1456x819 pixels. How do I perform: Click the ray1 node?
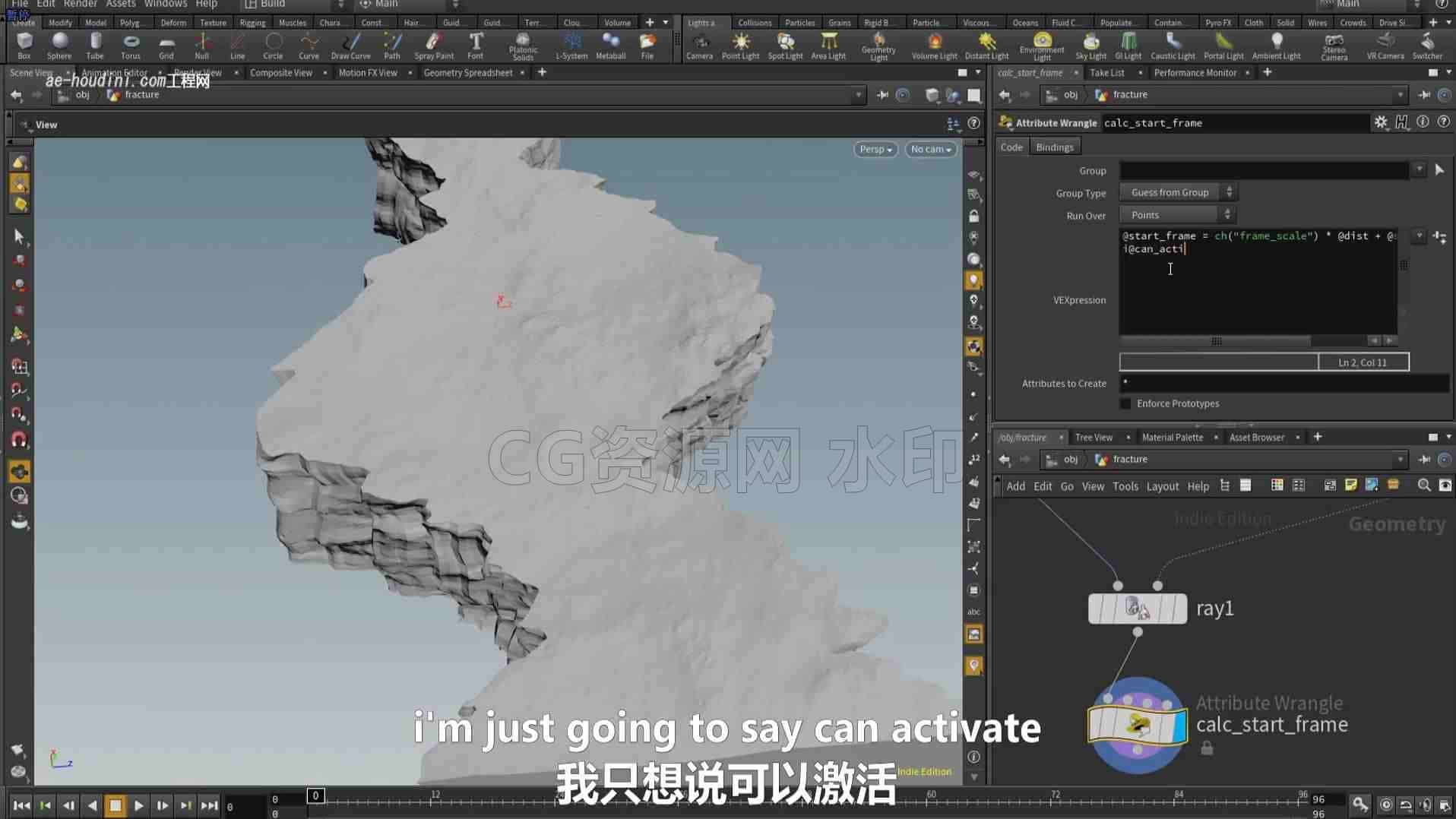pos(1137,609)
